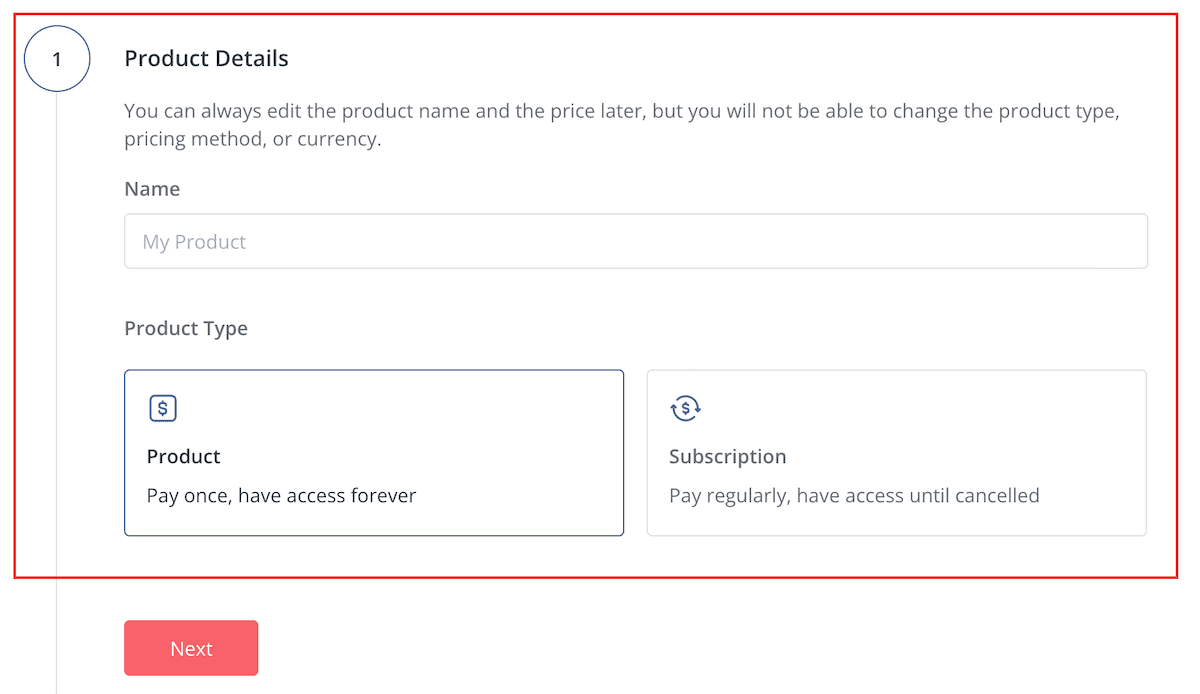Click the dollar sign icon on the Product card

[162, 408]
